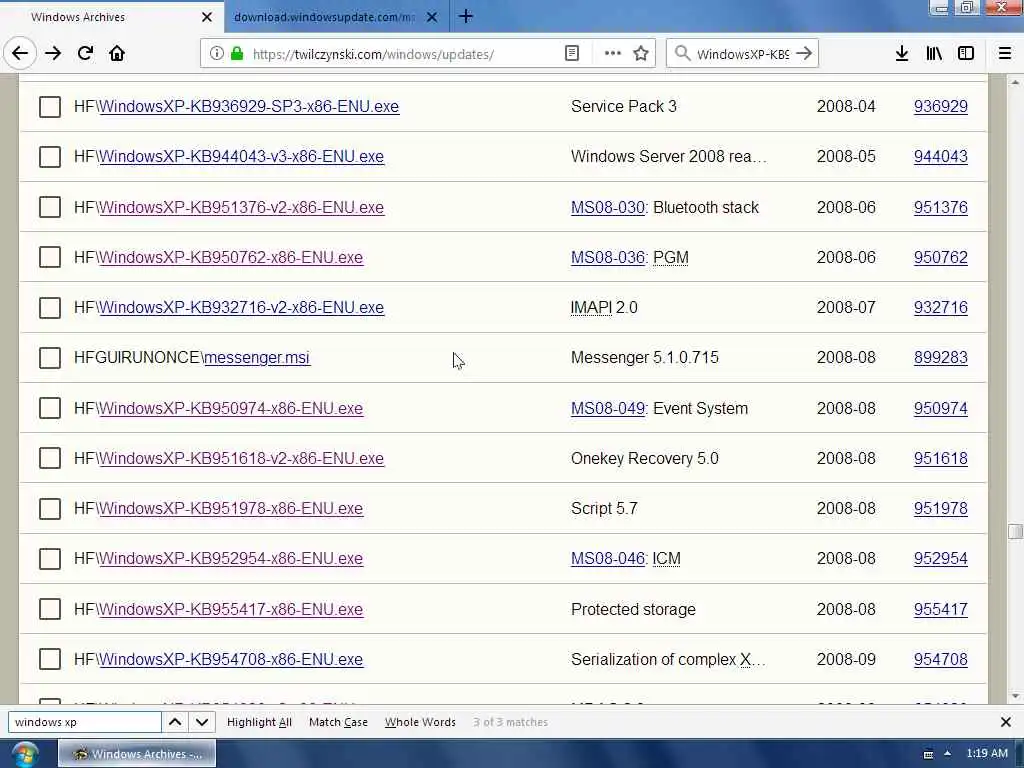The height and width of the screenshot is (768, 1024).
Task: View the green padlock connection details
Action: tap(237, 54)
